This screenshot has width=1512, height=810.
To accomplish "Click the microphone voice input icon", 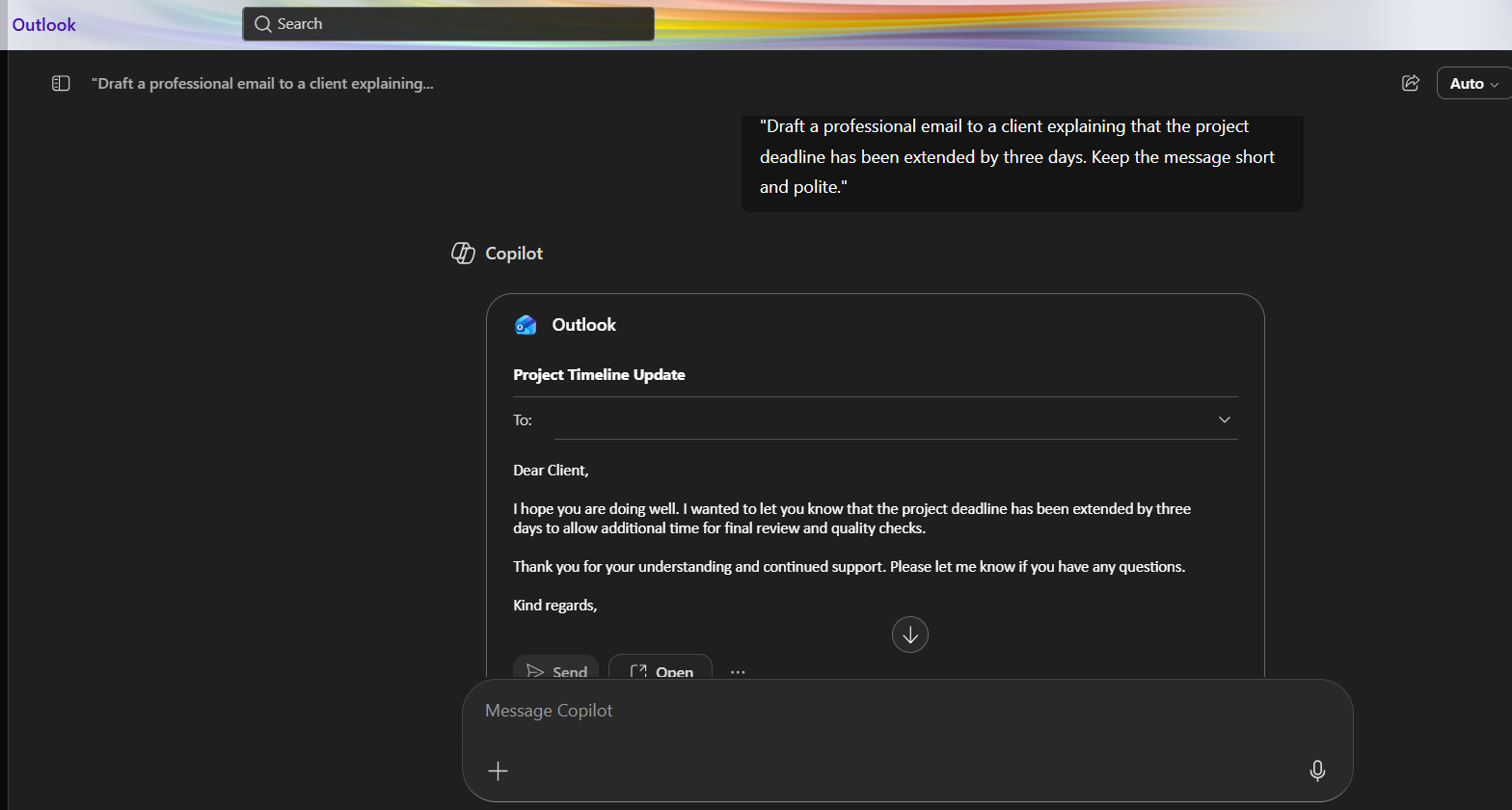I will click(x=1317, y=770).
